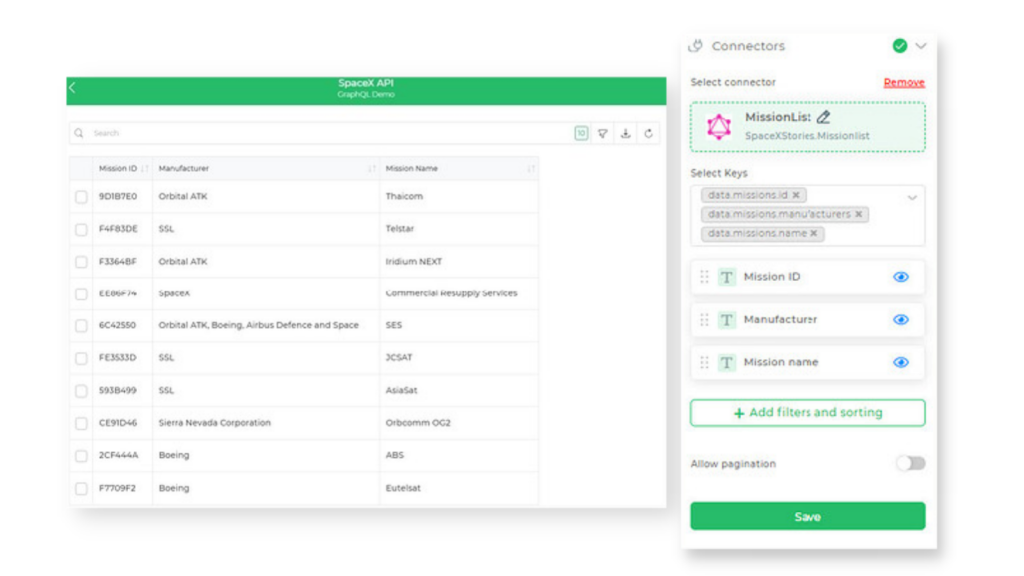Hide the Manufacturer field with eye icon

pos(901,320)
